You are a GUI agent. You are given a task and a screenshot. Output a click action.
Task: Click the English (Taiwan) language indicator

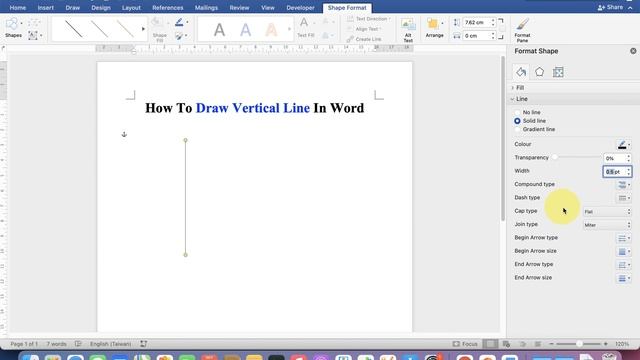click(x=111, y=344)
